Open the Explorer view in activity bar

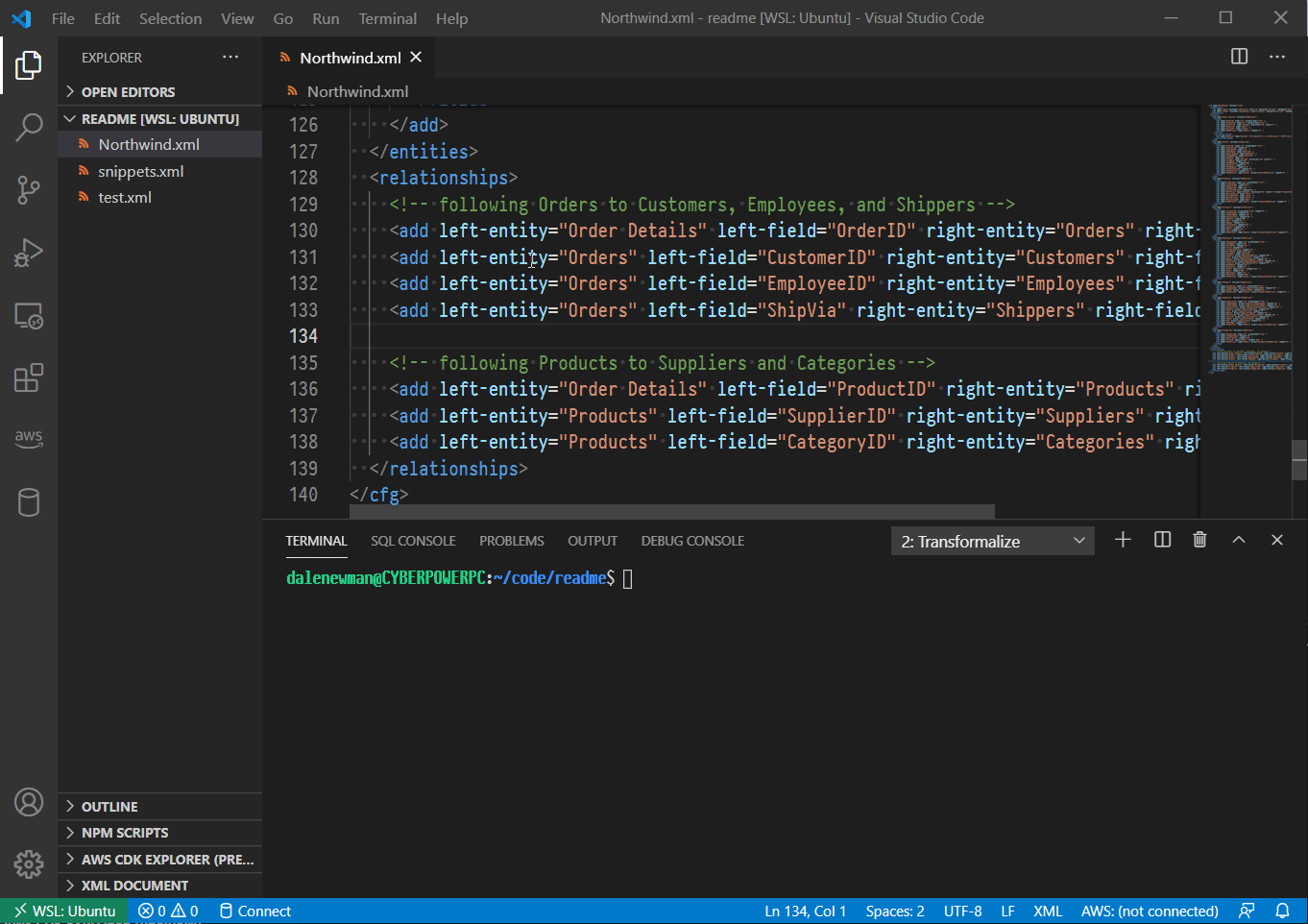pyautogui.click(x=29, y=65)
